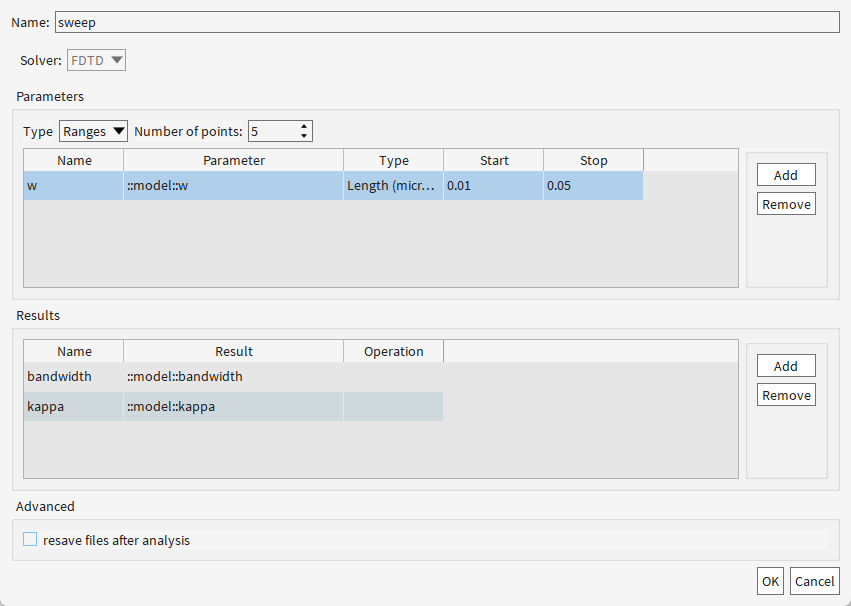The width and height of the screenshot is (851, 606).
Task: Select the w name cell in Parameters
Action: coord(74,186)
